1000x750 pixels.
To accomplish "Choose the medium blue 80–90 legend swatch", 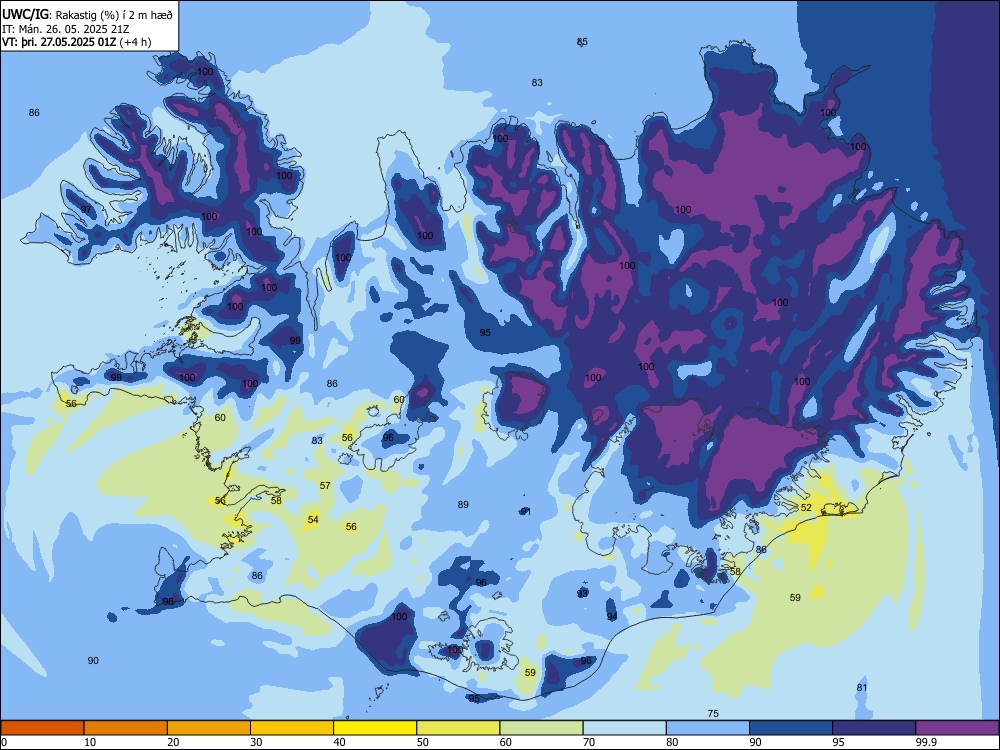I will pyautogui.click(x=708, y=728).
